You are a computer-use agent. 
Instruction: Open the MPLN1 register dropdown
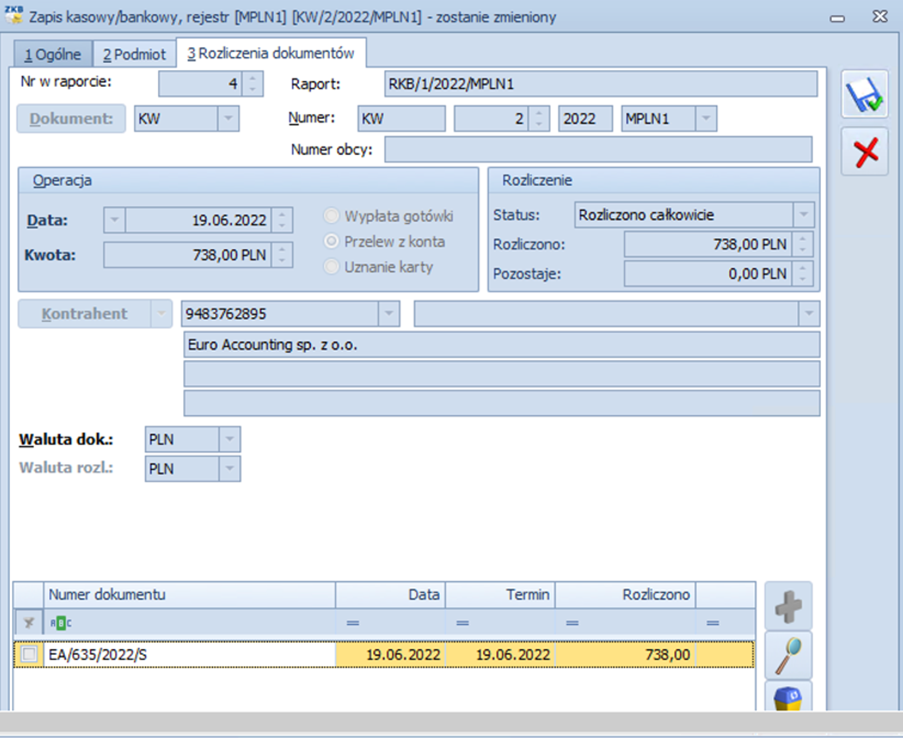705,119
